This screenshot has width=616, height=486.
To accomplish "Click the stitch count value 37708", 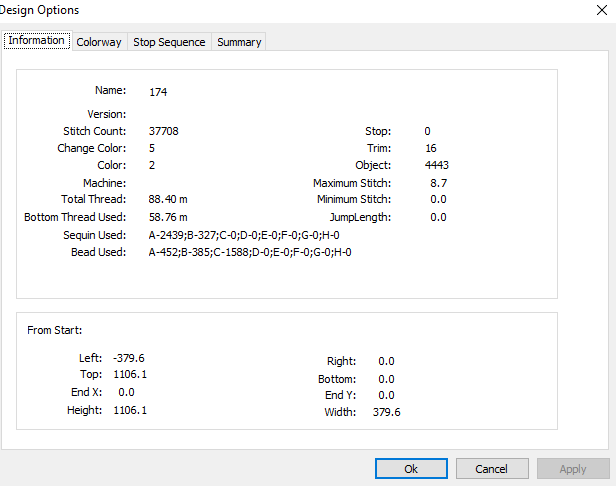I will 163,131.
